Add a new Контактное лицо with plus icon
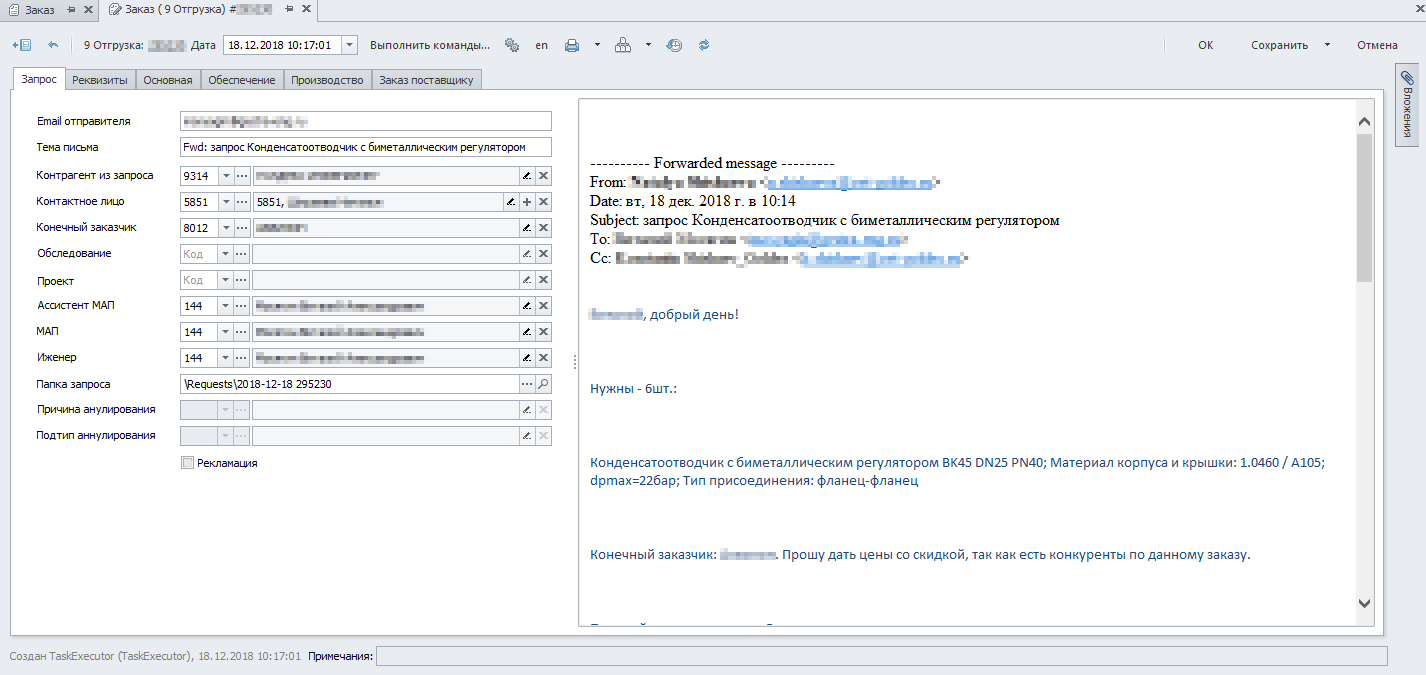1426x675 pixels. click(527, 202)
